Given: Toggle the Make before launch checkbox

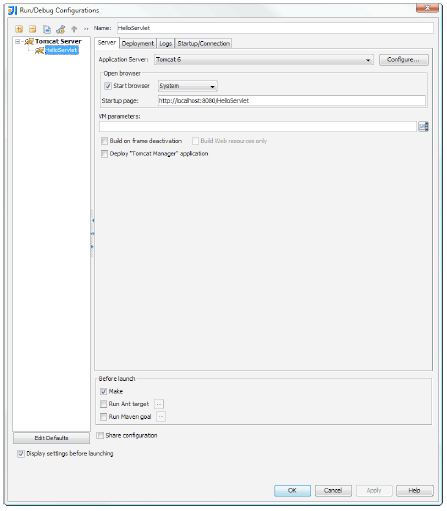Looking at the screenshot, I should pos(103,391).
